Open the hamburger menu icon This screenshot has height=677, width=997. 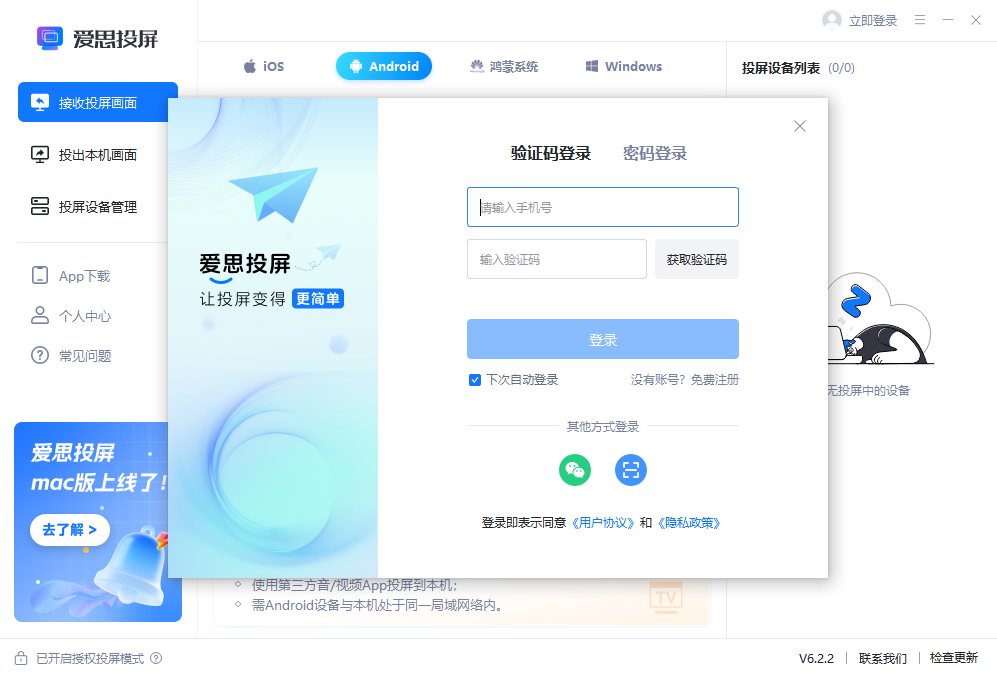pos(920,20)
